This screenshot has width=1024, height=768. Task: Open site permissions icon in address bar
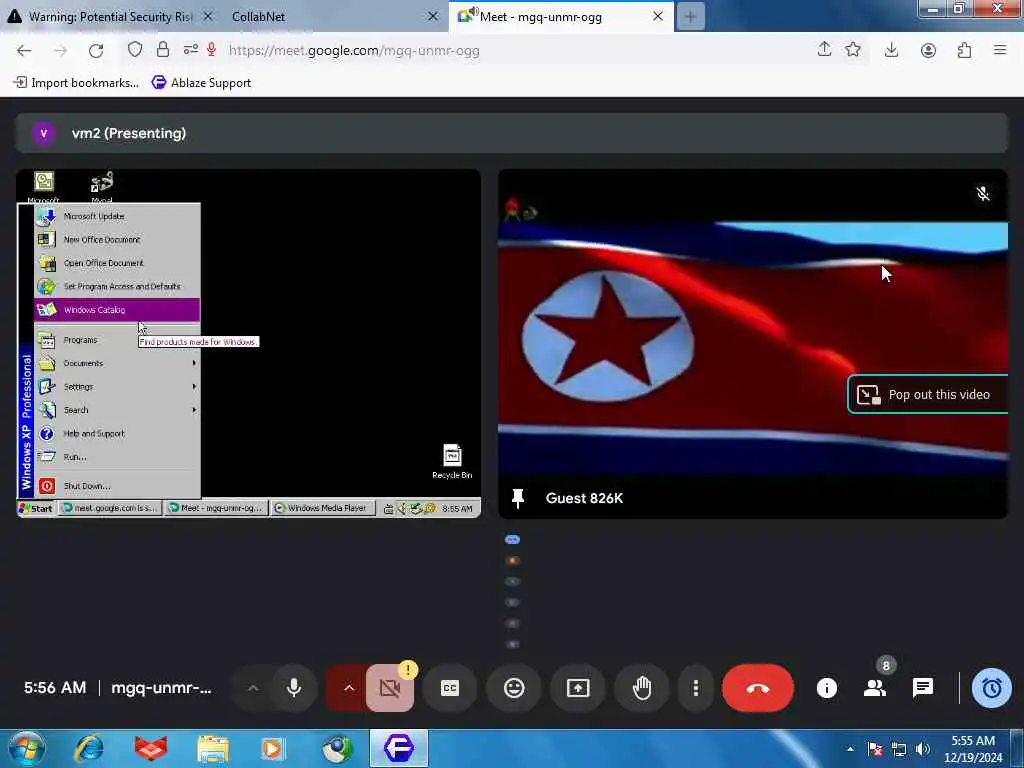[x=191, y=50]
